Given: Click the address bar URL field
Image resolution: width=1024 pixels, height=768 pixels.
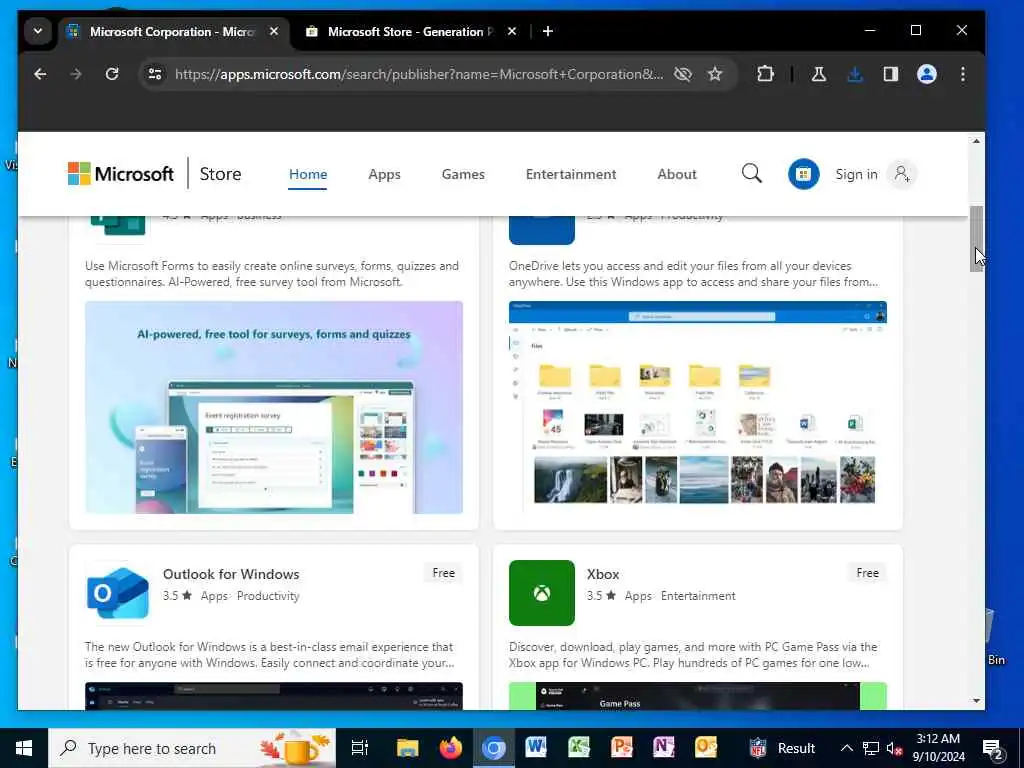Looking at the screenshot, I should 419,74.
